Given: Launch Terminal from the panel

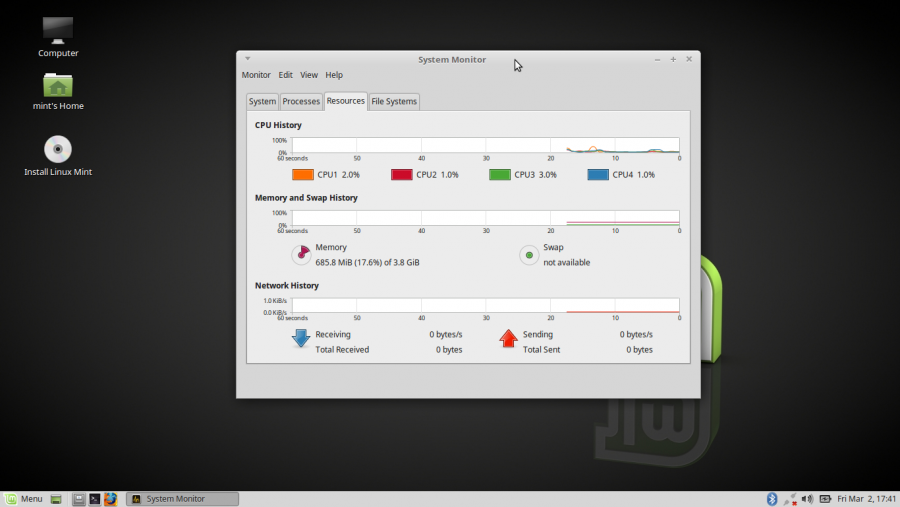Looking at the screenshot, I should (95, 499).
